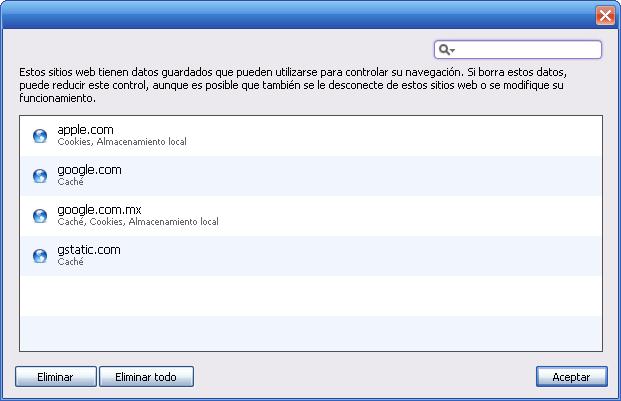This screenshot has height=401, width=621.
Task: Select the google.com.mx site name
Action: 99,210
